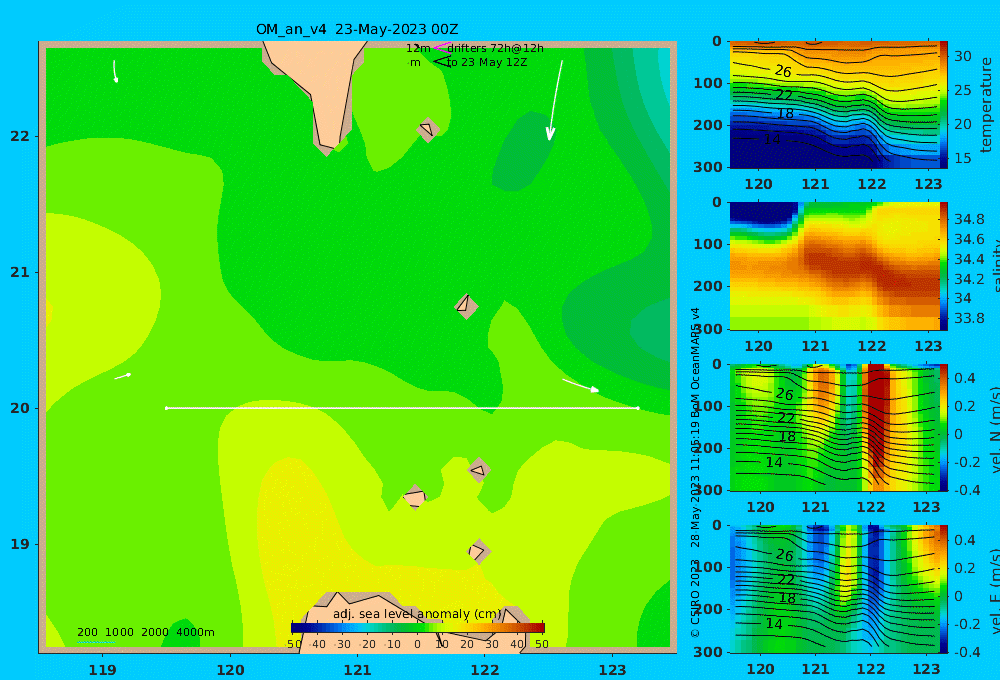Click the small white arrow near 119.2E 20.2N
This screenshot has height=680, width=1000.
[x=122, y=376]
